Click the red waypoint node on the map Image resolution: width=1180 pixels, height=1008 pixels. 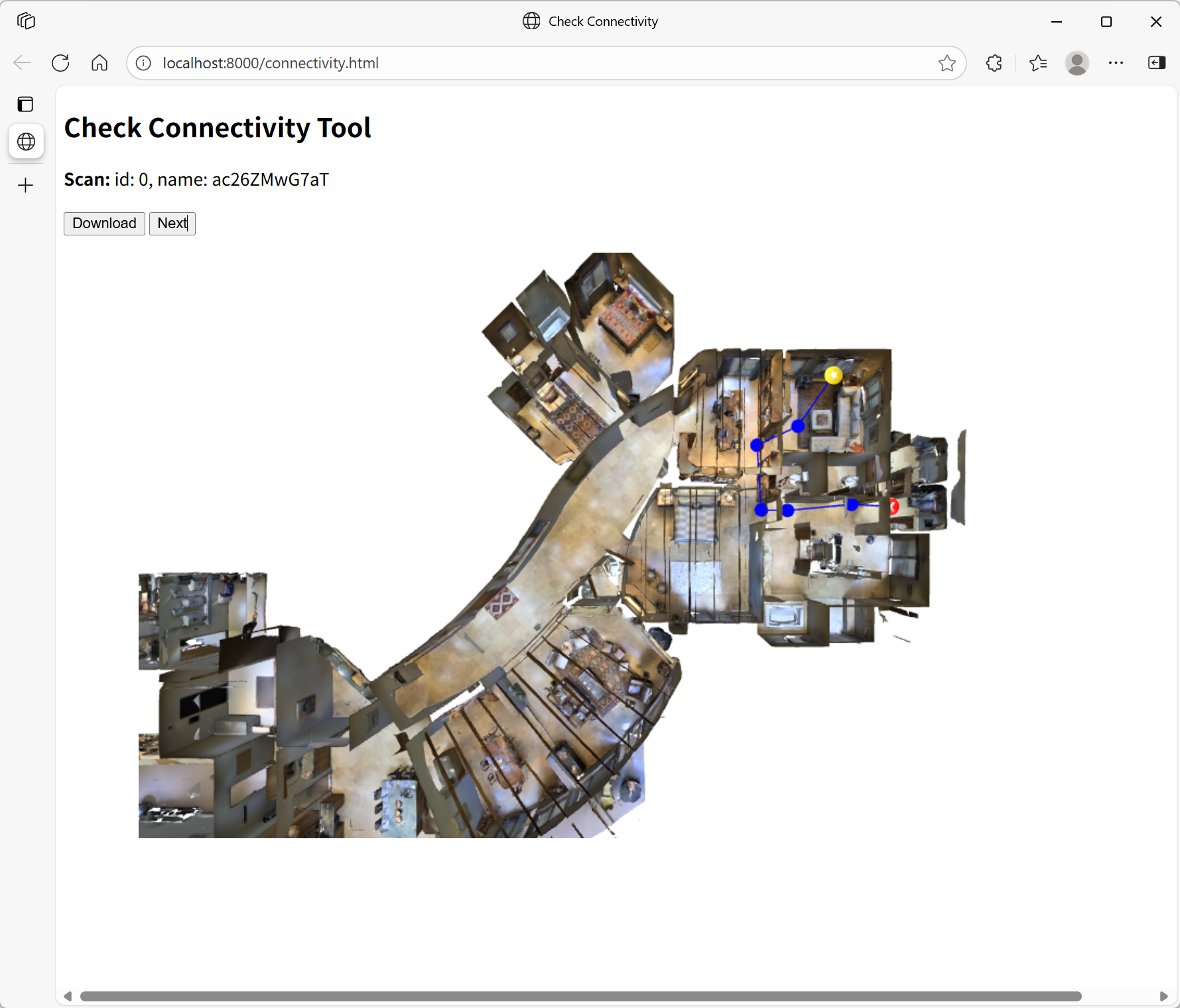(x=893, y=507)
